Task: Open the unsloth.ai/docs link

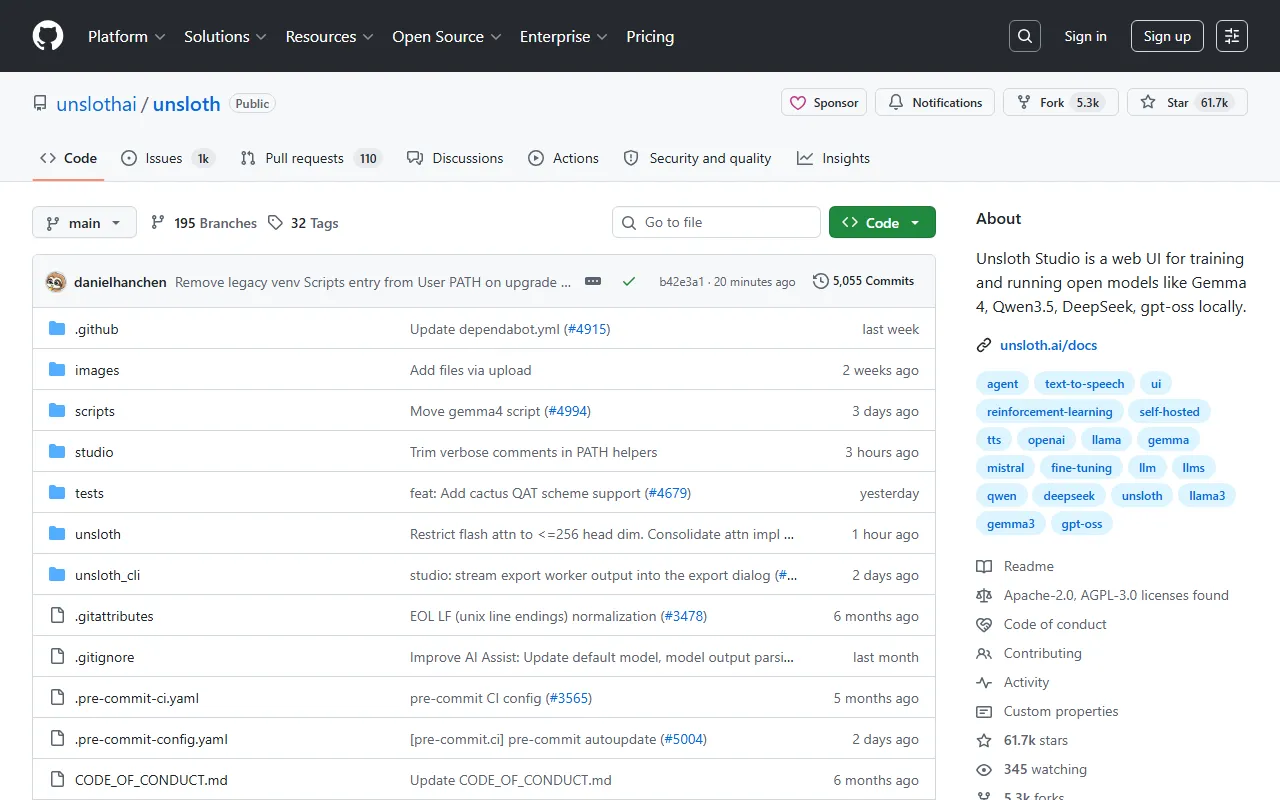Action: tap(1048, 345)
